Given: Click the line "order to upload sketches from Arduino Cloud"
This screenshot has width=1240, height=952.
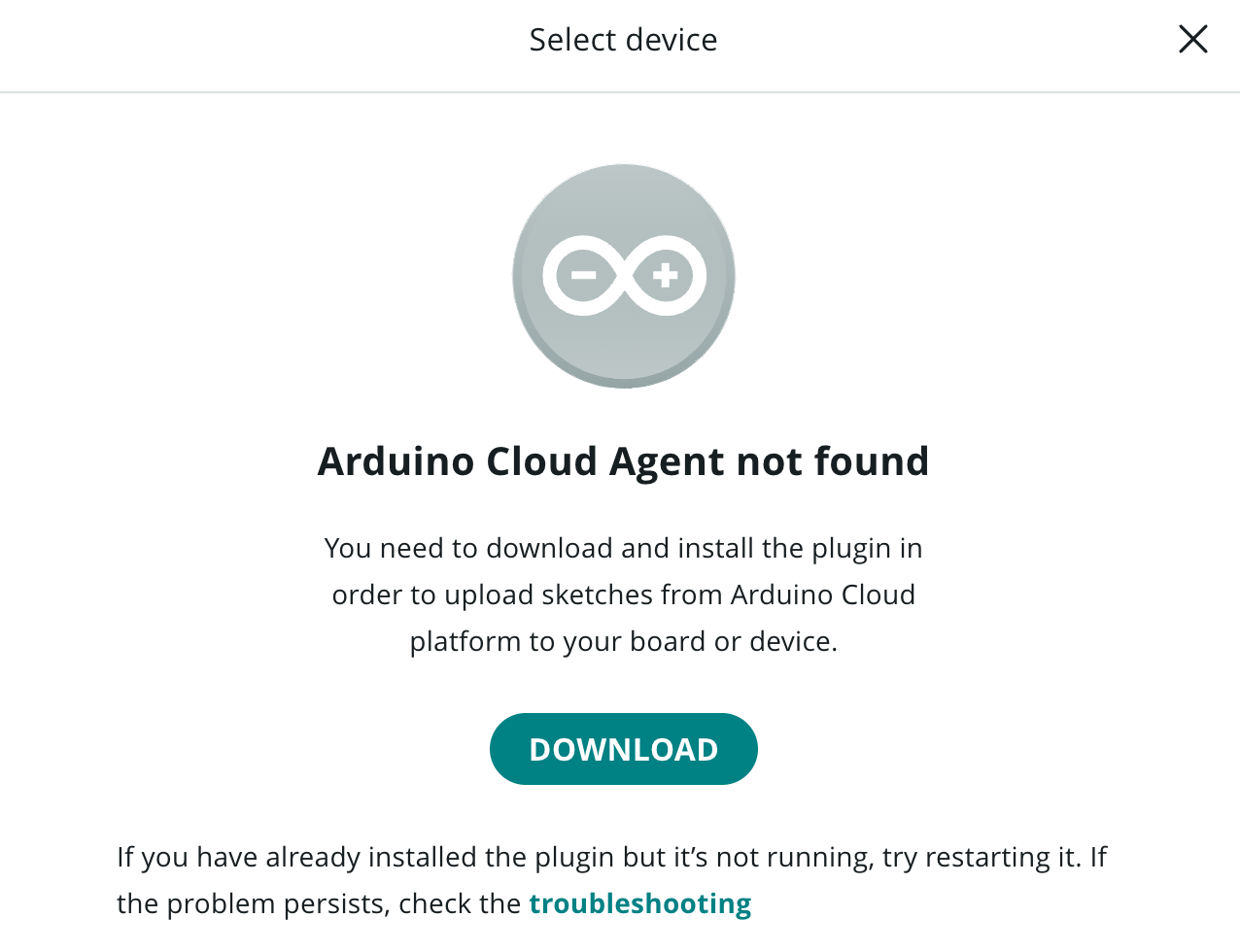Looking at the screenshot, I should pyautogui.click(x=624, y=595).
